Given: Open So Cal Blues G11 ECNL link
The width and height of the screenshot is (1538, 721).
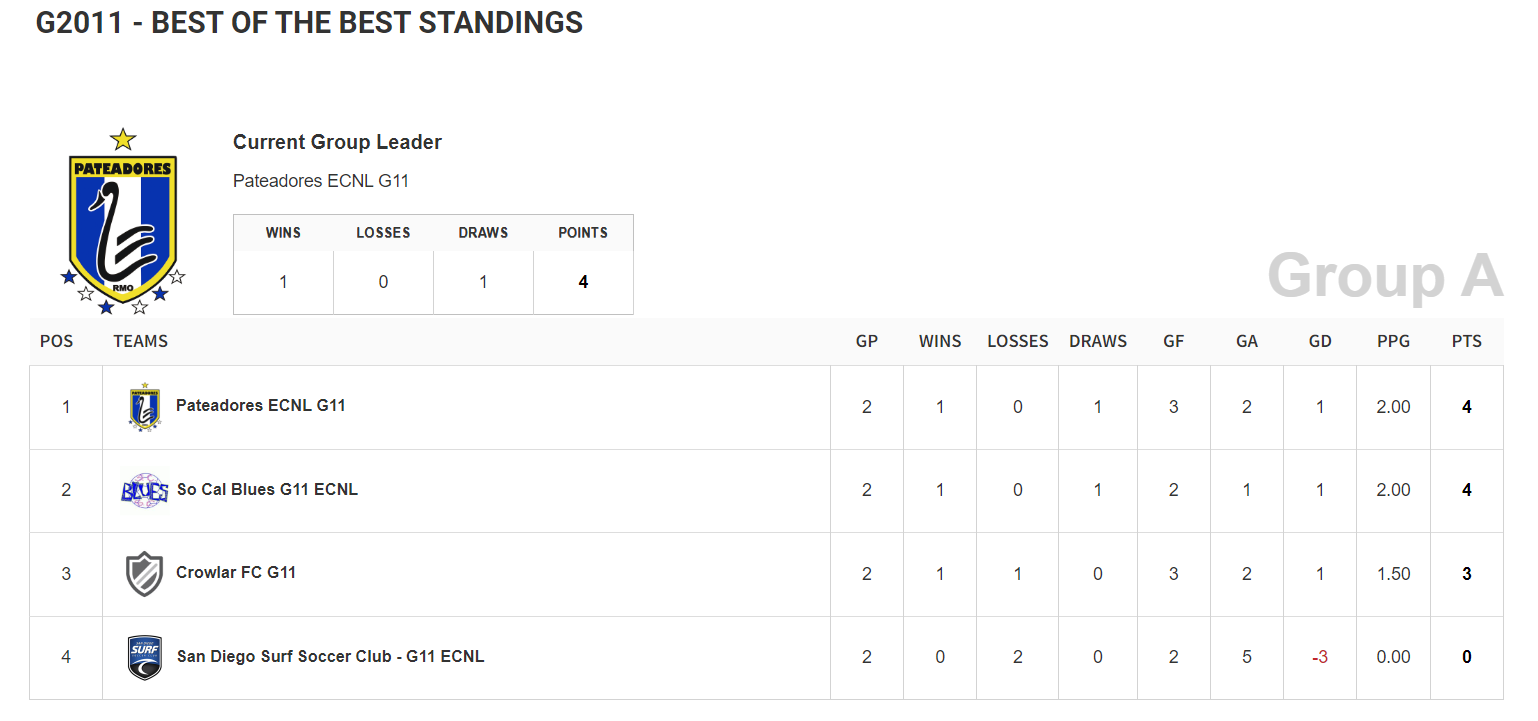Looking at the screenshot, I should click(267, 490).
